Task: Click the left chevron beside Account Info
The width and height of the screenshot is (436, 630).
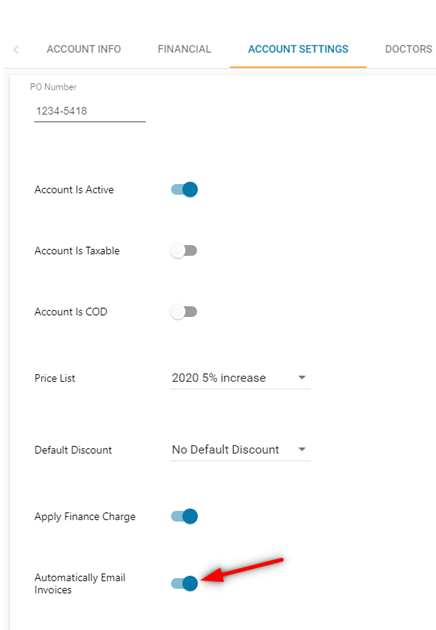Action: click(16, 49)
